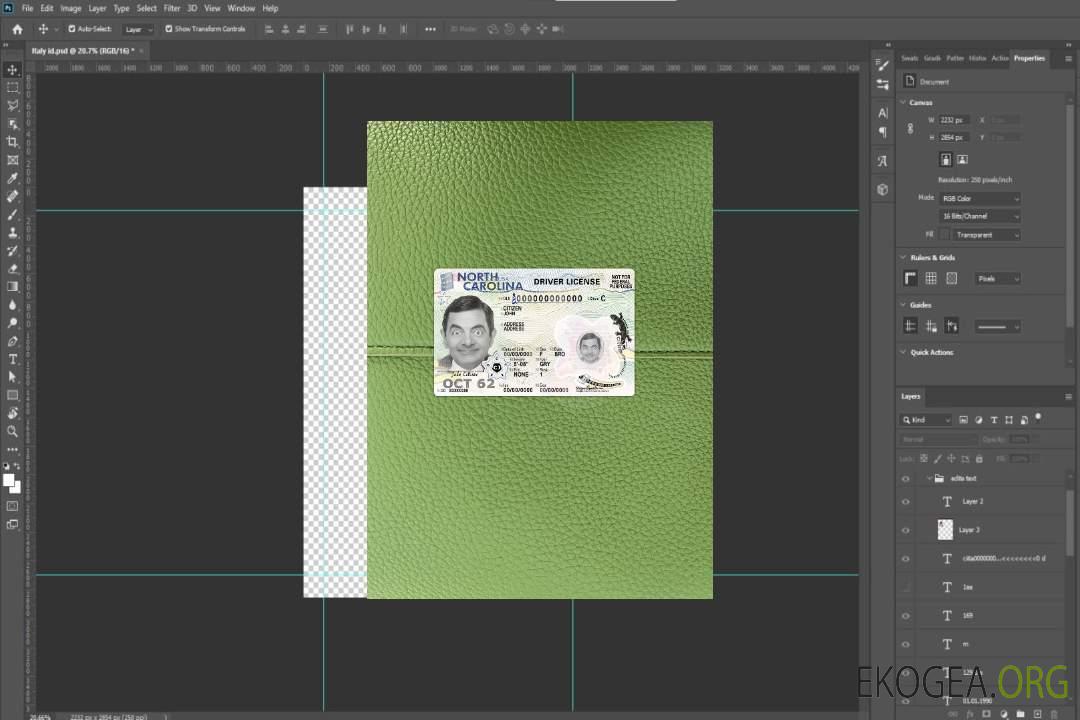Select the Crop tool in the toolbar
The width and height of the screenshot is (1080, 720).
coord(13,142)
